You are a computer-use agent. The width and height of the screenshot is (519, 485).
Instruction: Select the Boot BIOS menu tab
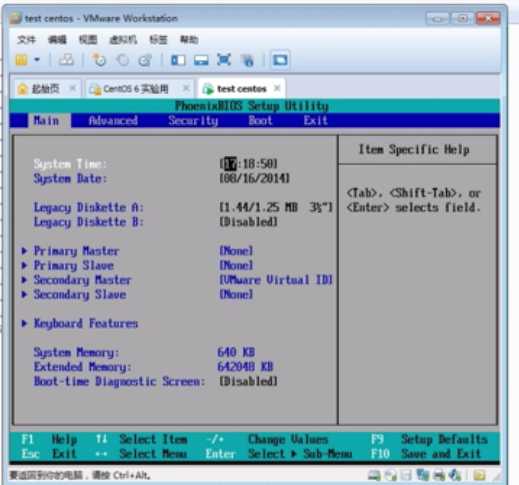tap(260, 121)
